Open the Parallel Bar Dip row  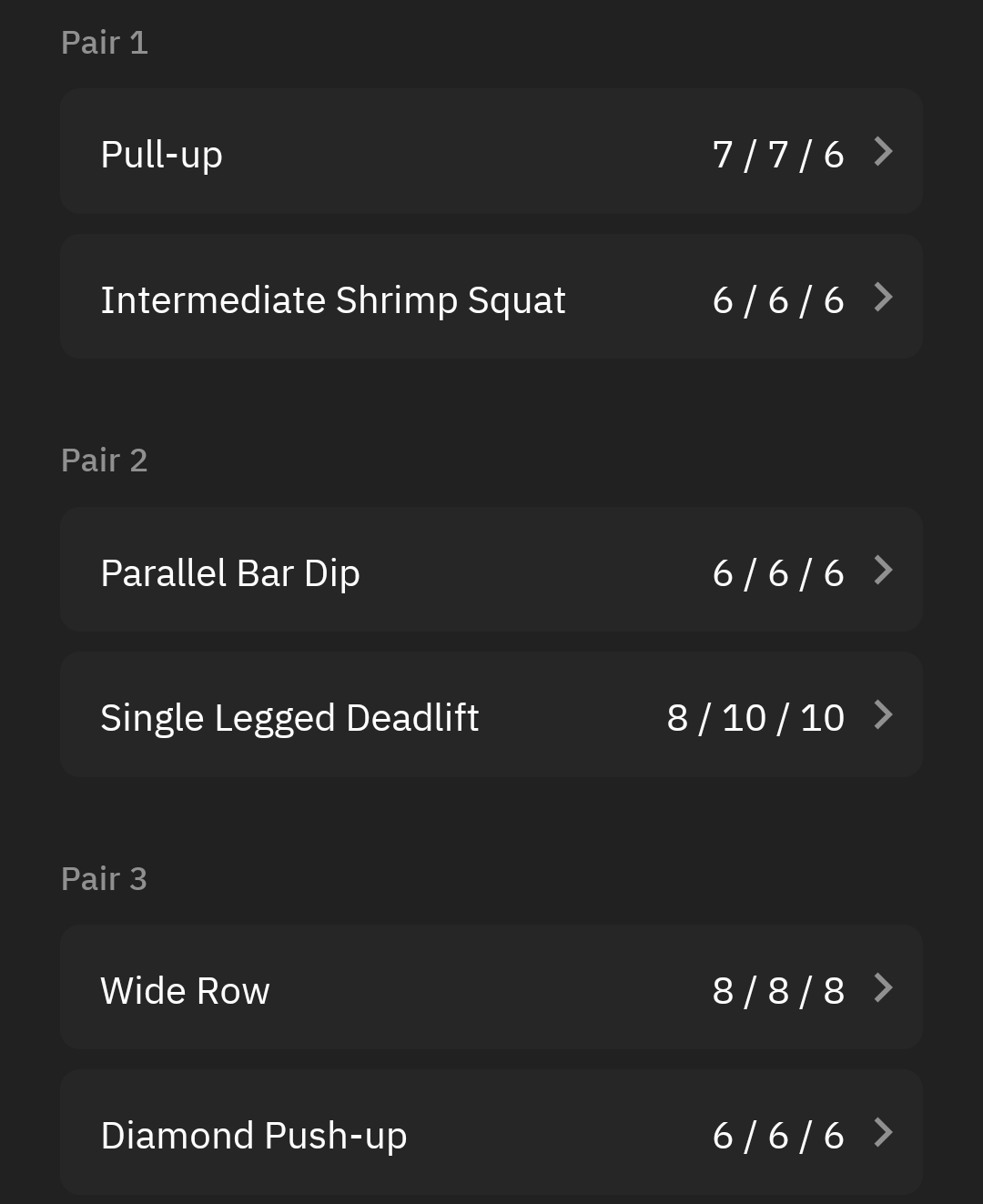(491, 570)
